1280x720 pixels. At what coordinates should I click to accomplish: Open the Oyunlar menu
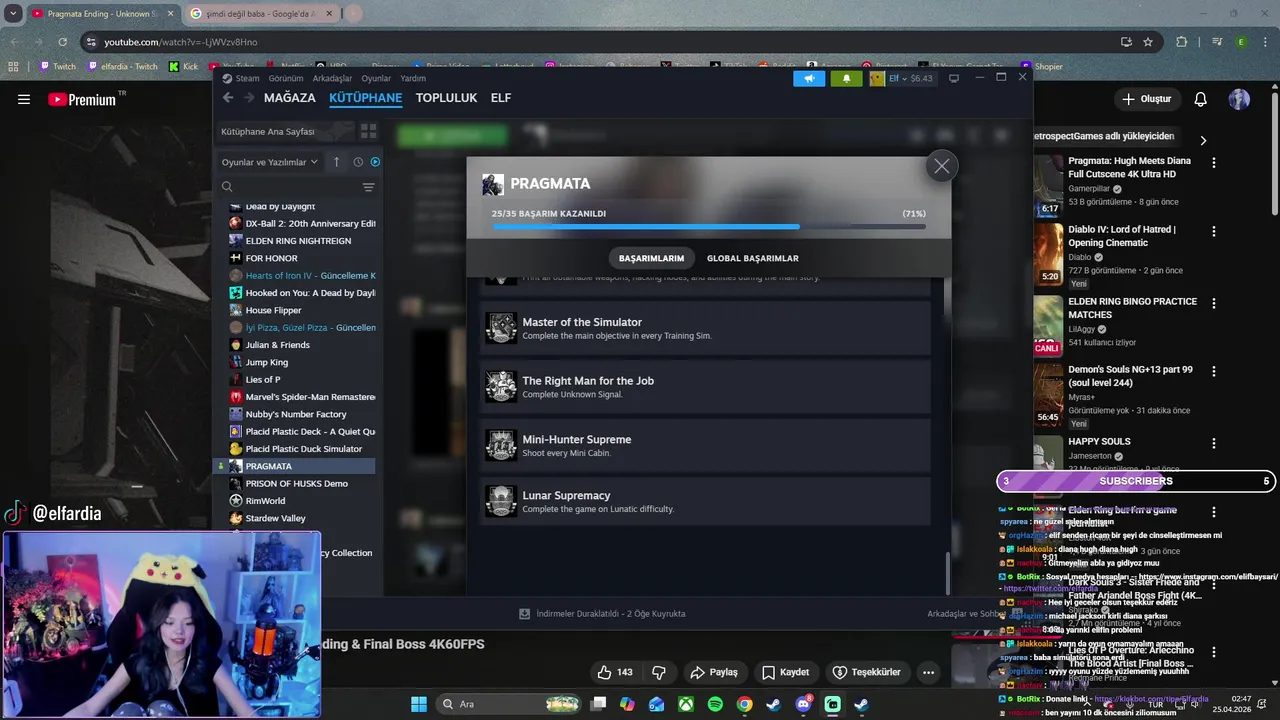(376, 78)
